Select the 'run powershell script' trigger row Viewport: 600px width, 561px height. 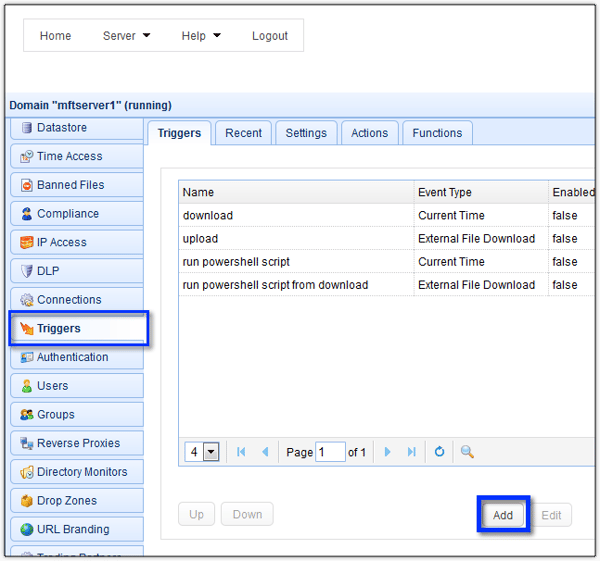237,262
